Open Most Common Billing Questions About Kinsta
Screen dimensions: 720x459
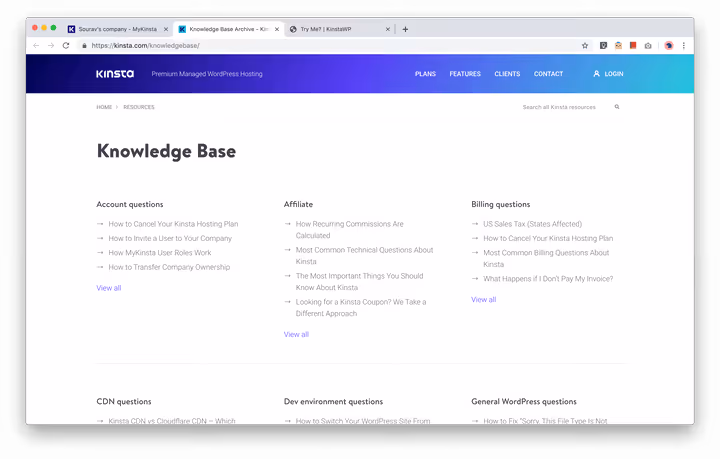(546, 258)
